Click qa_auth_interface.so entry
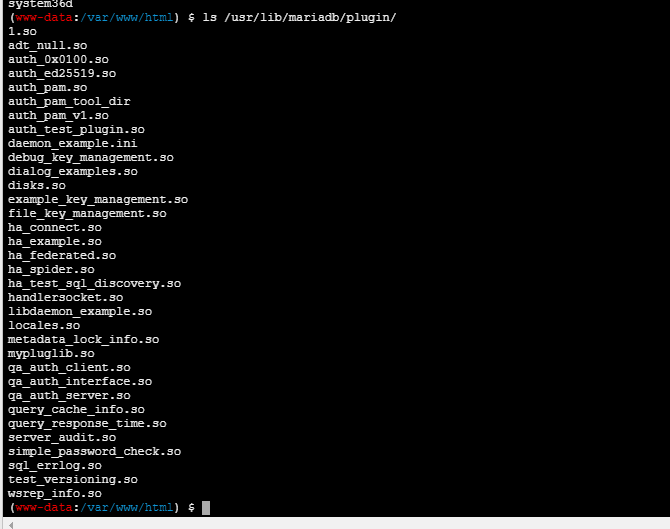The height and width of the screenshot is (529, 670). pyautogui.click(x=80, y=382)
